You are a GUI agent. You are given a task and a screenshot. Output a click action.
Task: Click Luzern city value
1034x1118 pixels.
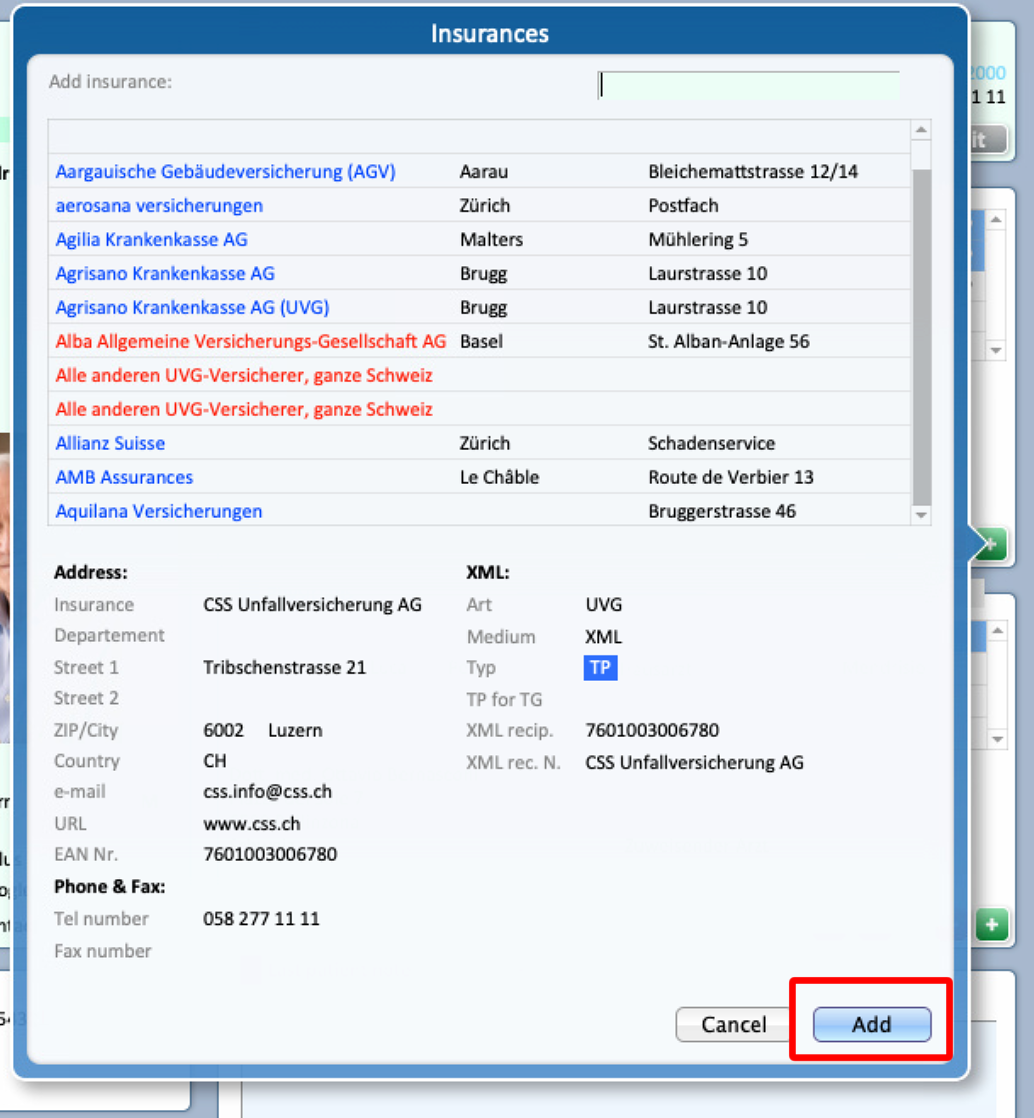(x=295, y=730)
